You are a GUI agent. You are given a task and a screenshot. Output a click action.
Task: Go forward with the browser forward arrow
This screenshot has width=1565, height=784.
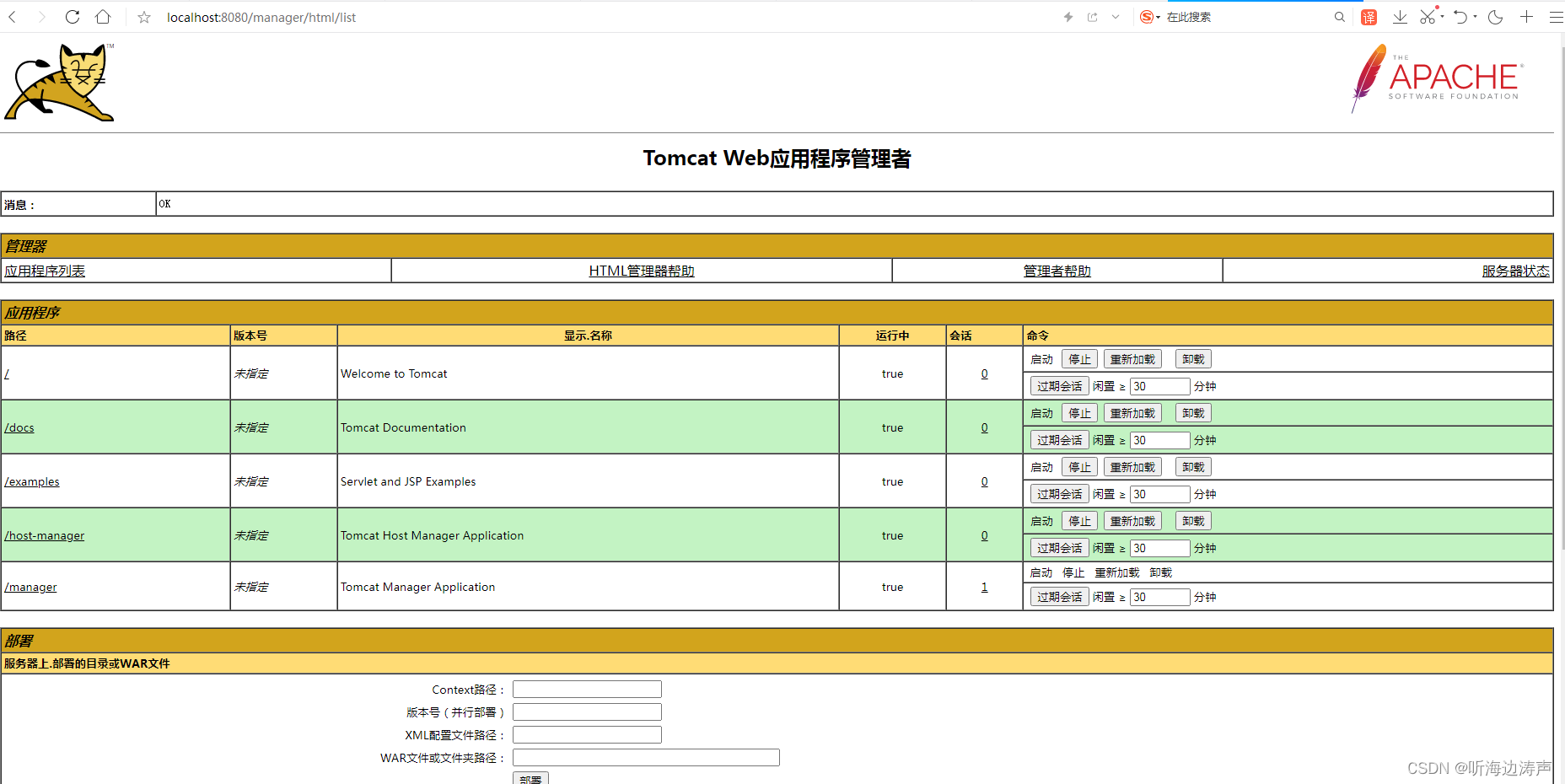click(41, 17)
